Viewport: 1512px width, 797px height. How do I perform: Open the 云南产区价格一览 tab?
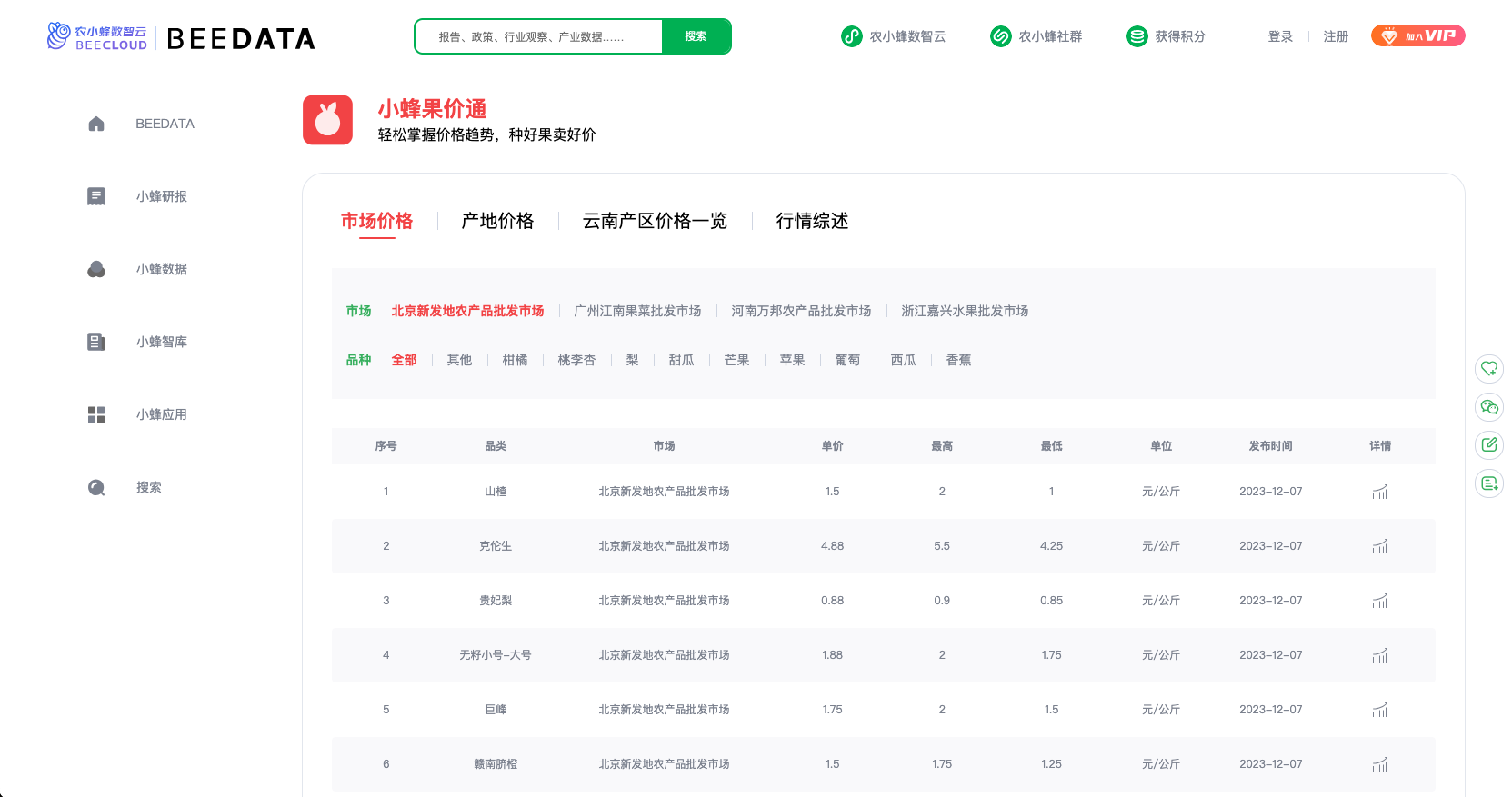click(x=655, y=221)
